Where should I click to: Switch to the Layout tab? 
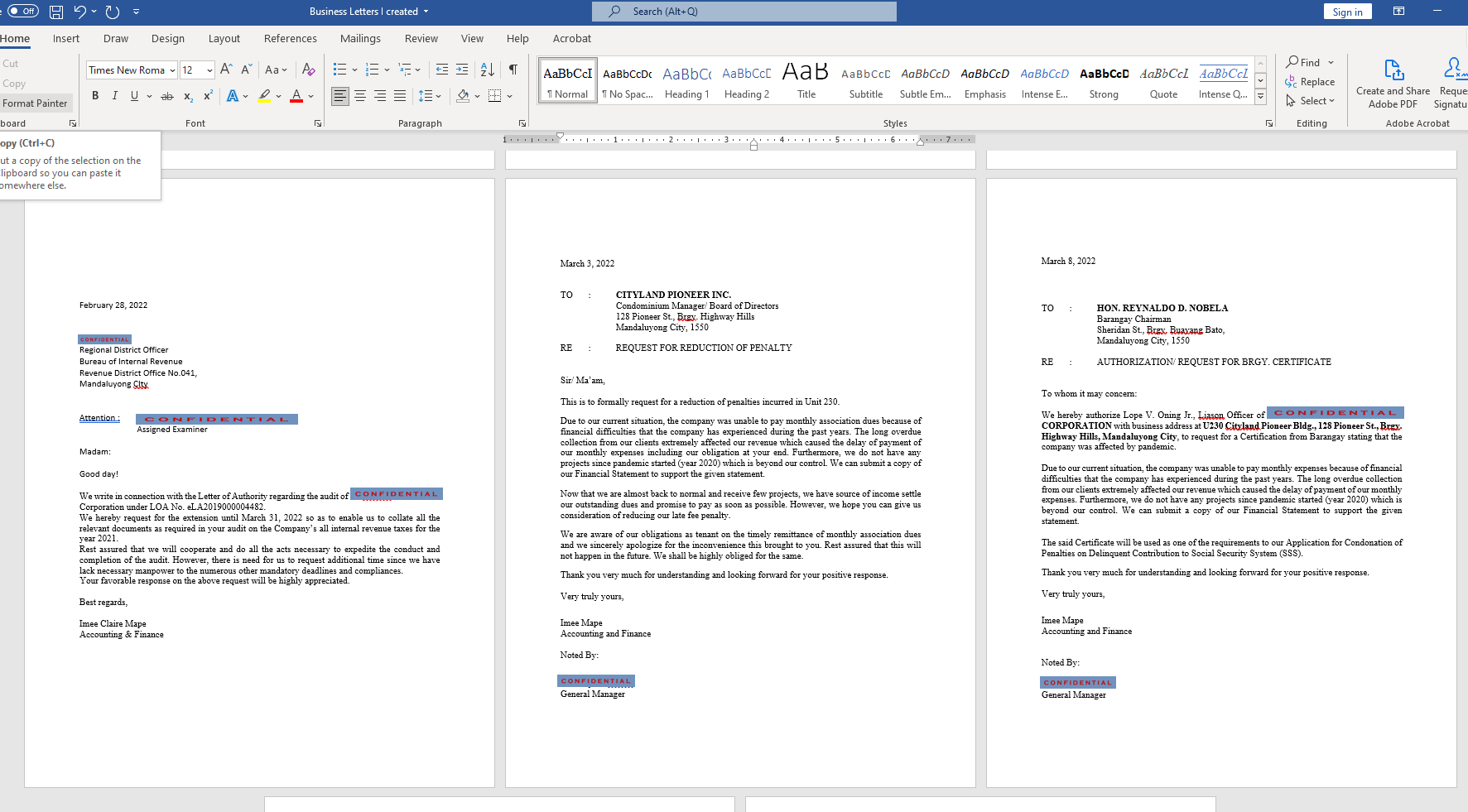click(224, 38)
